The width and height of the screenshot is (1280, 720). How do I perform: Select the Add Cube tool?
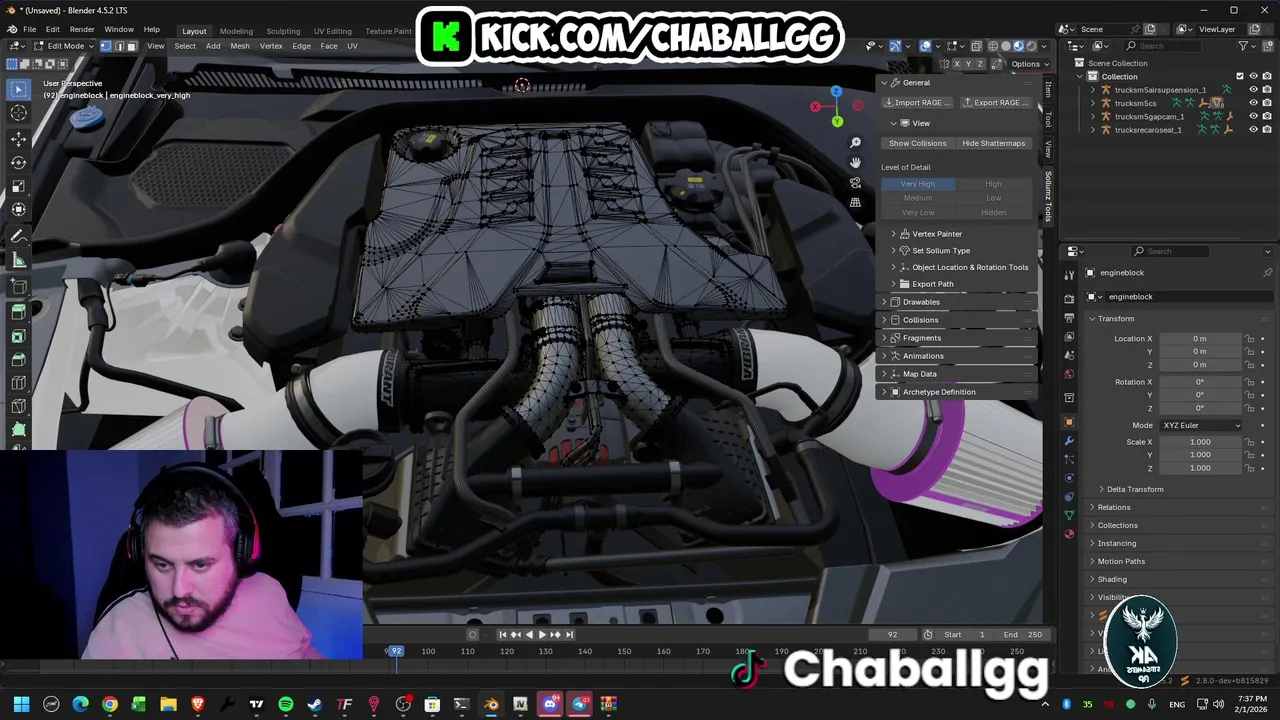[x=18, y=288]
